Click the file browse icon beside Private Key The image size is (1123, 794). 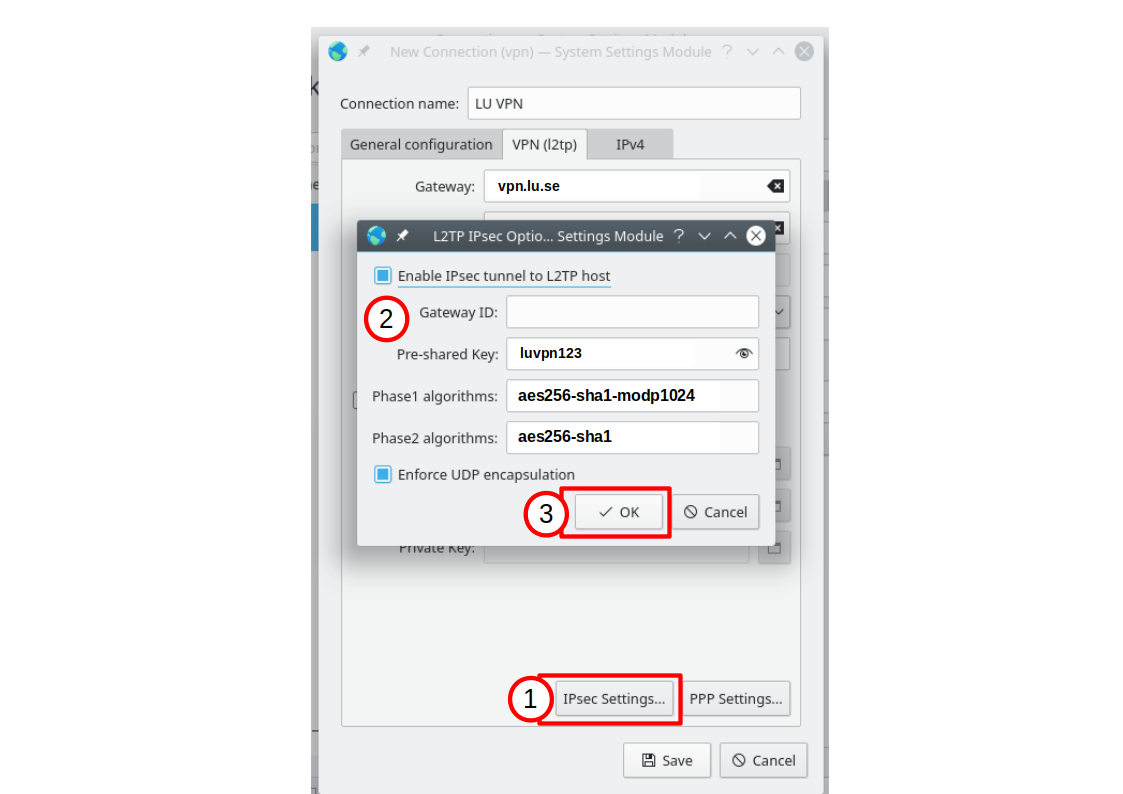click(x=774, y=548)
